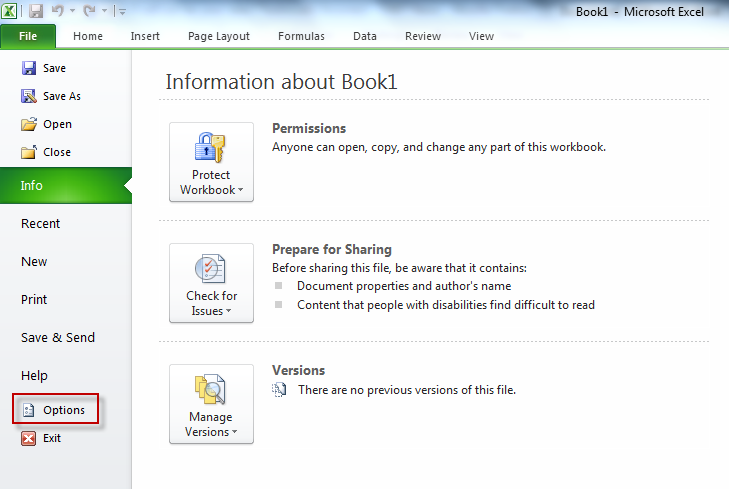Click the Open folder icon in Backstage menu
Viewport: 729px width, 489px height.
coord(29,124)
